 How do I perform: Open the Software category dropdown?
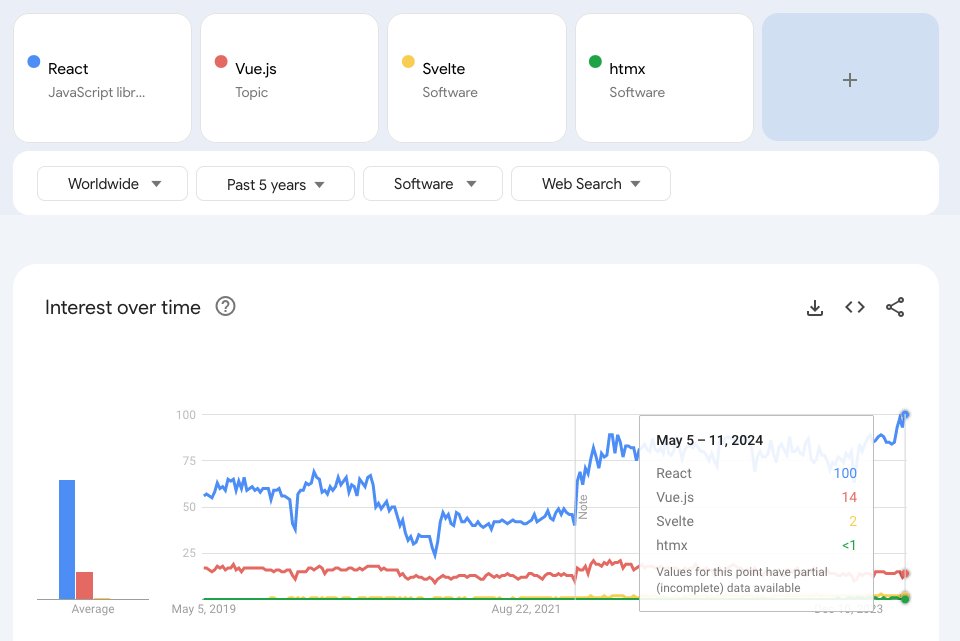[x=433, y=184]
